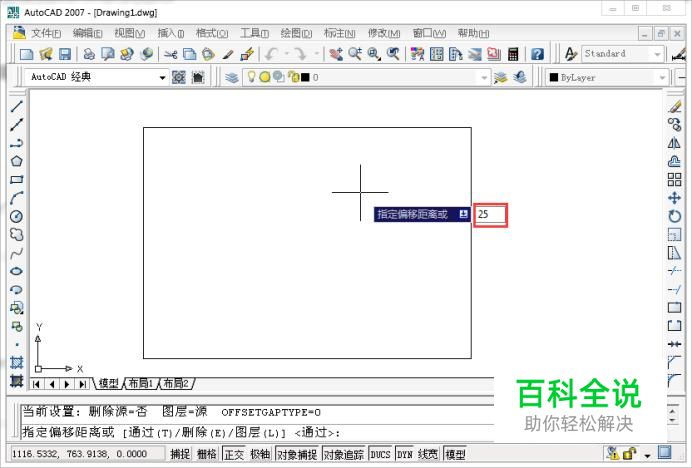Expand the ByLayer color dropdown
Viewport: 692px width, 468px height.
coord(662,78)
